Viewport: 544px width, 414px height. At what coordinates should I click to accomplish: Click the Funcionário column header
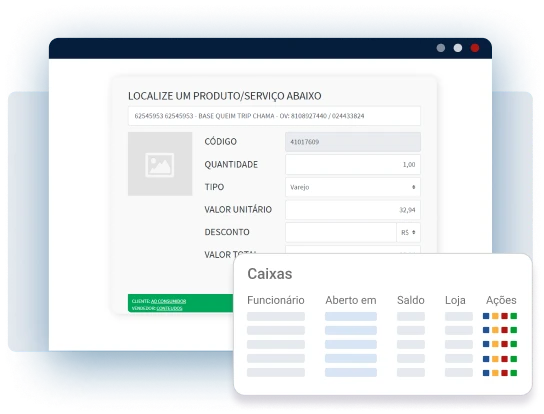pyautogui.click(x=276, y=300)
